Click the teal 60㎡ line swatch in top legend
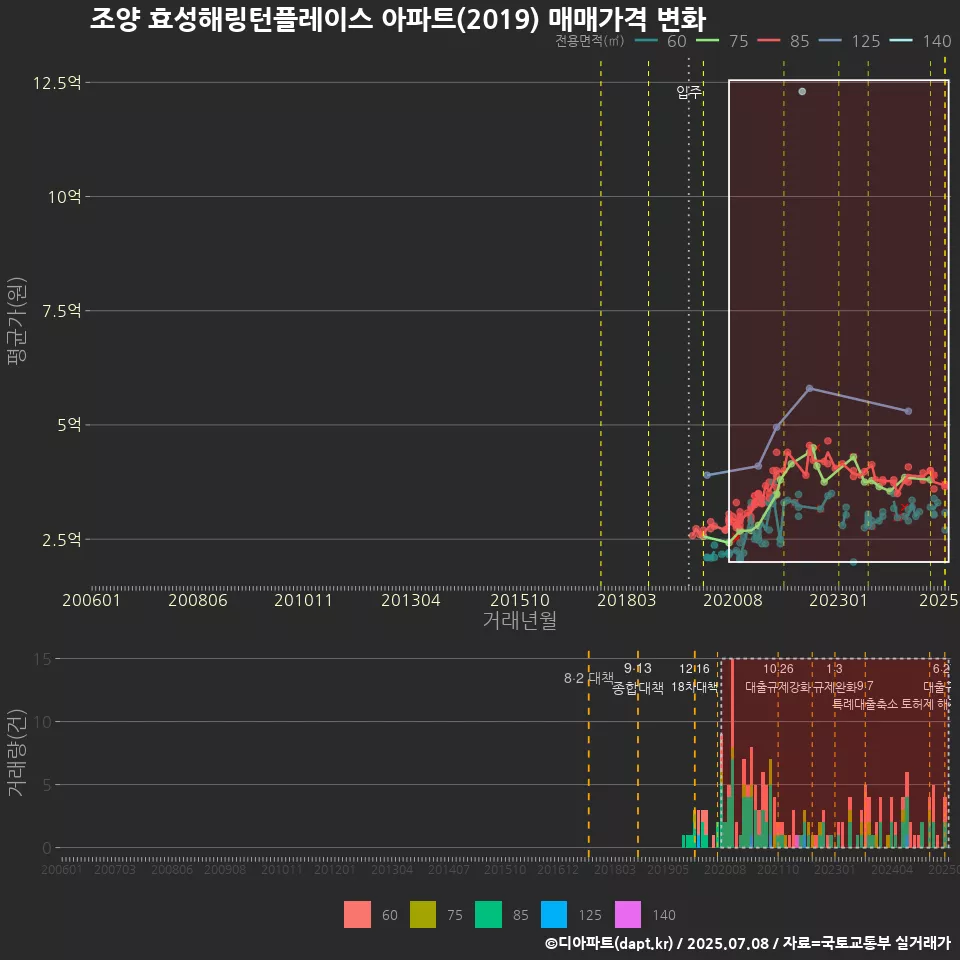Image resolution: width=960 pixels, height=960 pixels. (x=647, y=41)
